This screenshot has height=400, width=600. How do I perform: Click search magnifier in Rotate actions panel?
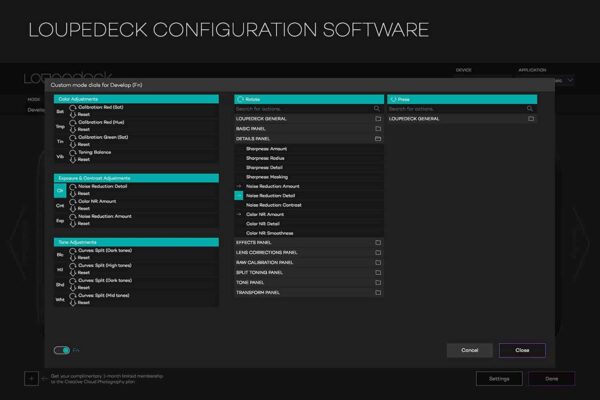pyautogui.click(x=377, y=108)
